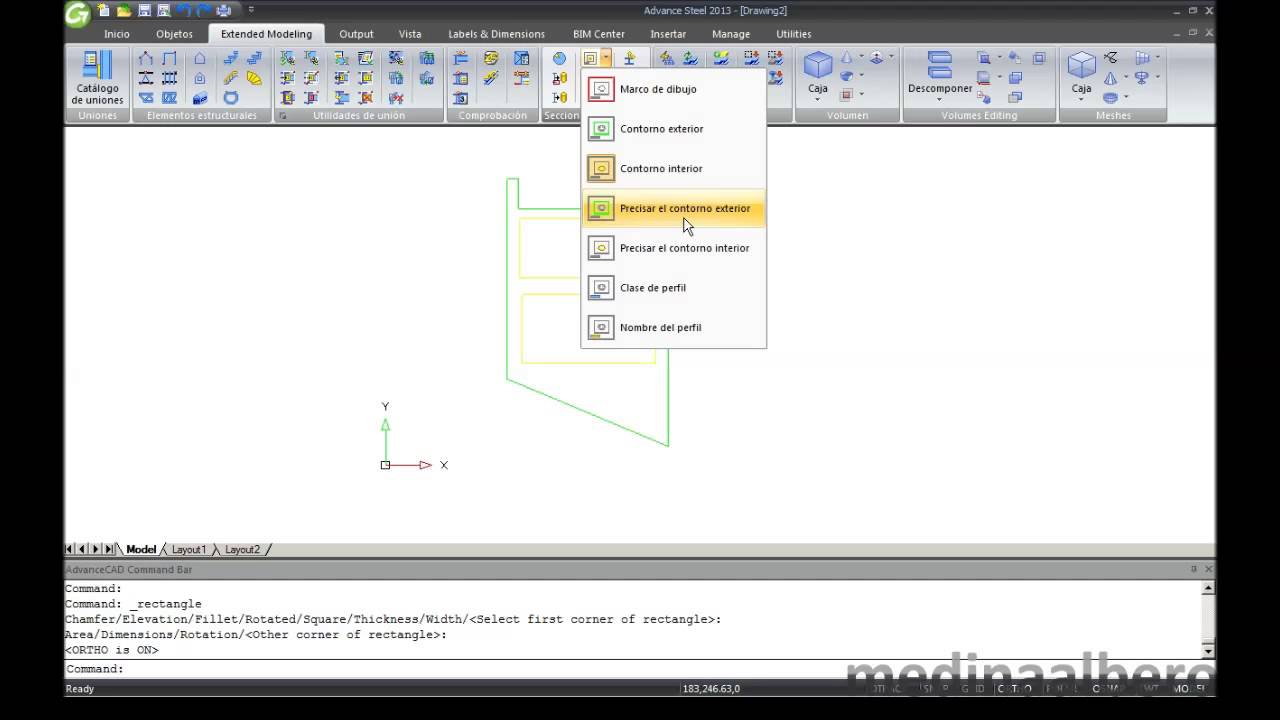
Task: Click the stairs icon in Elementos estructurales
Action: coord(230,59)
